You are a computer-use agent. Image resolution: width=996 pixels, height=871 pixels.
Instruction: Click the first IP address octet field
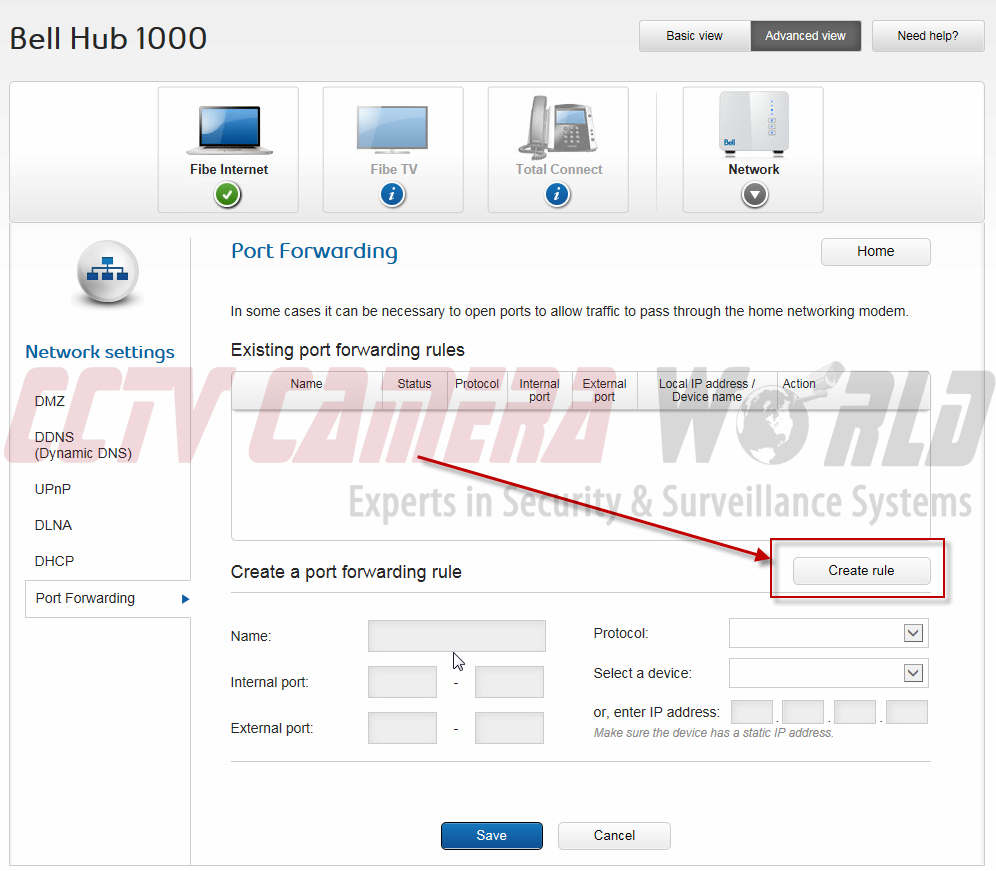(x=752, y=712)
